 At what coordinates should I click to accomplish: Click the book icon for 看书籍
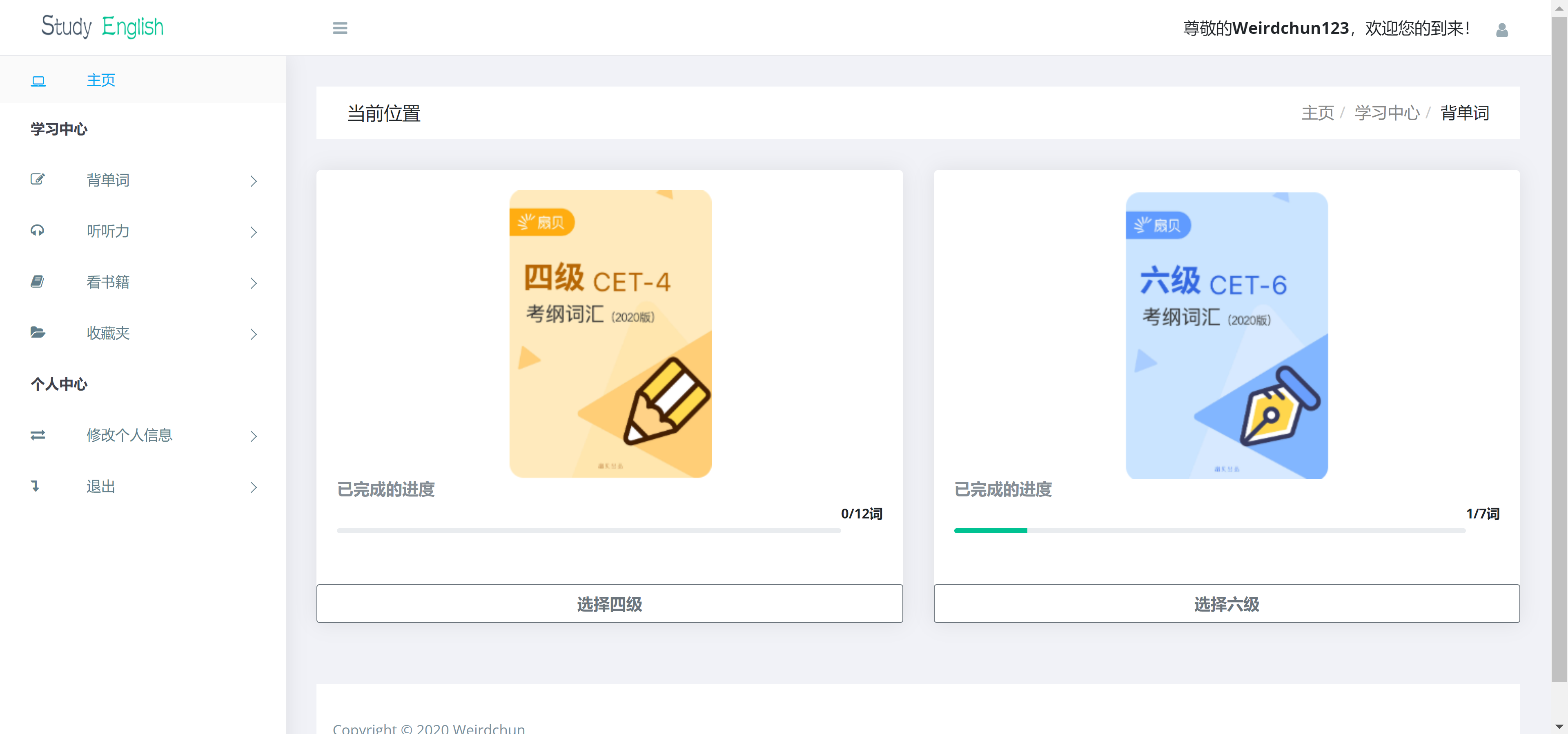pos(38,281)
